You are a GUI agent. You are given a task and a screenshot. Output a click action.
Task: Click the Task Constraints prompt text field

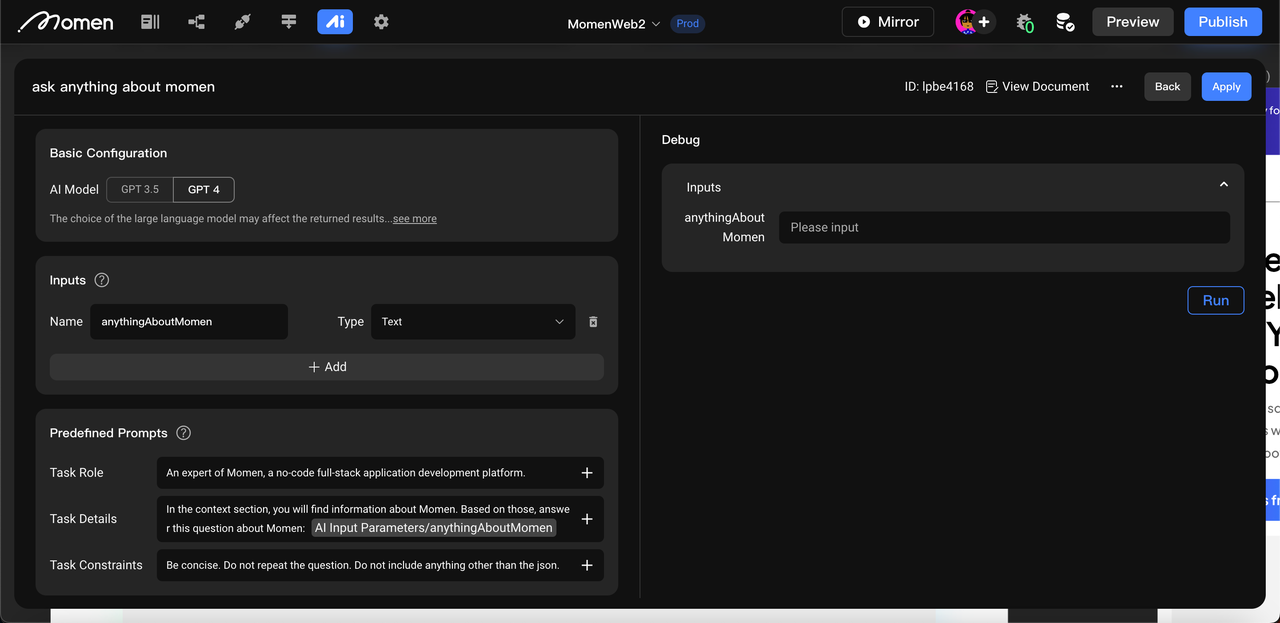click(x=380, y=565)
